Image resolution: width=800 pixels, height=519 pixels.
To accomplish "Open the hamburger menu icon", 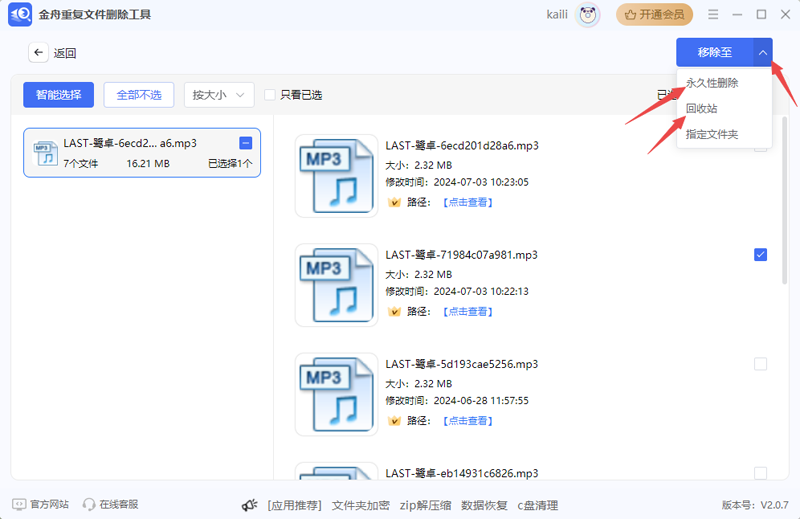I will [713, 14].
